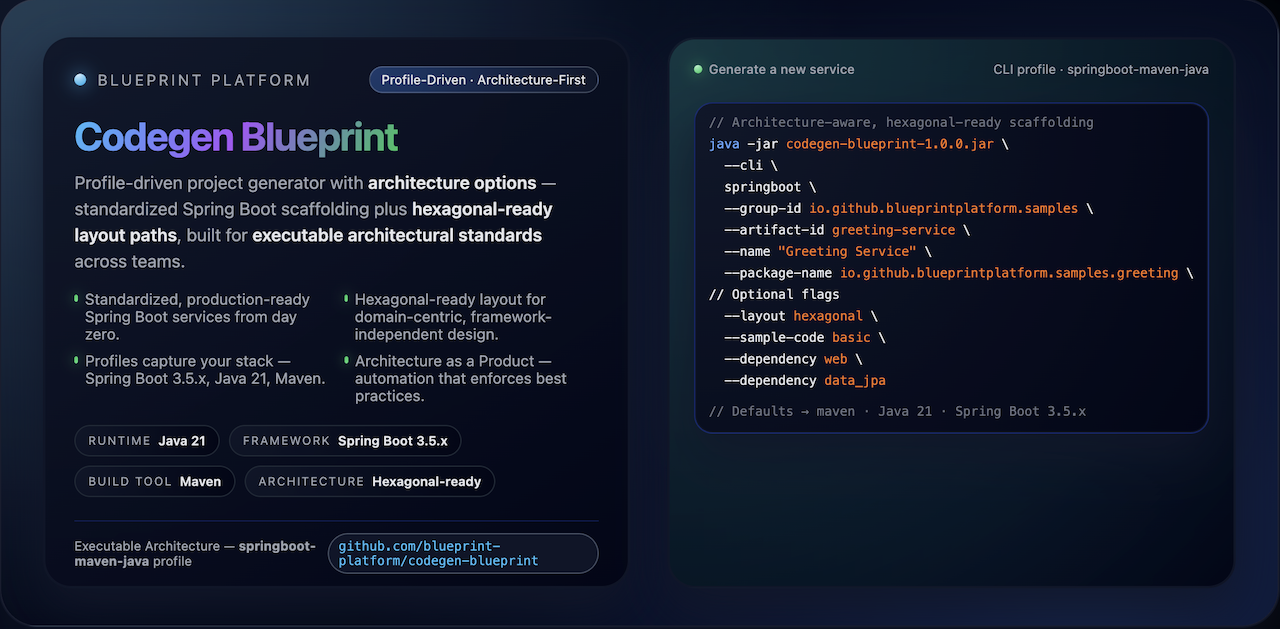Click the blue Blueprint Platform logo dot

(x=80, y=79)
